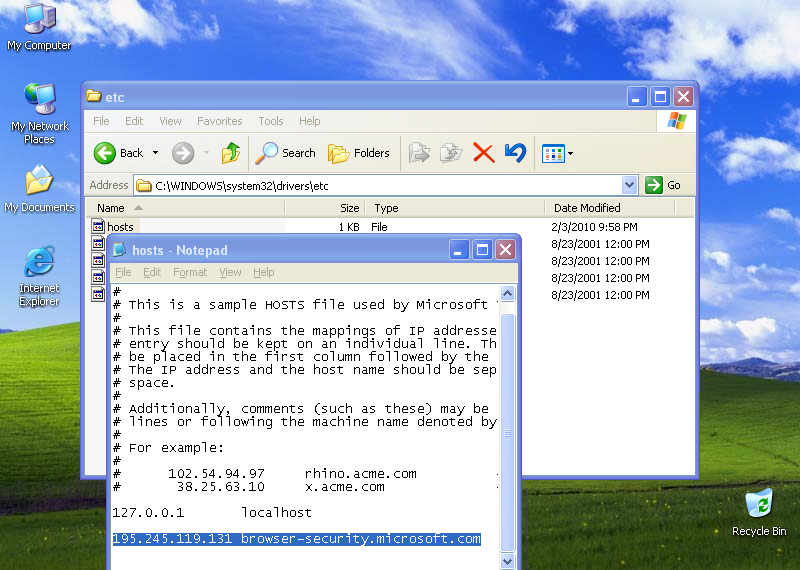Click the hosts file icon

pyautogui.click(x=98, y=226)
